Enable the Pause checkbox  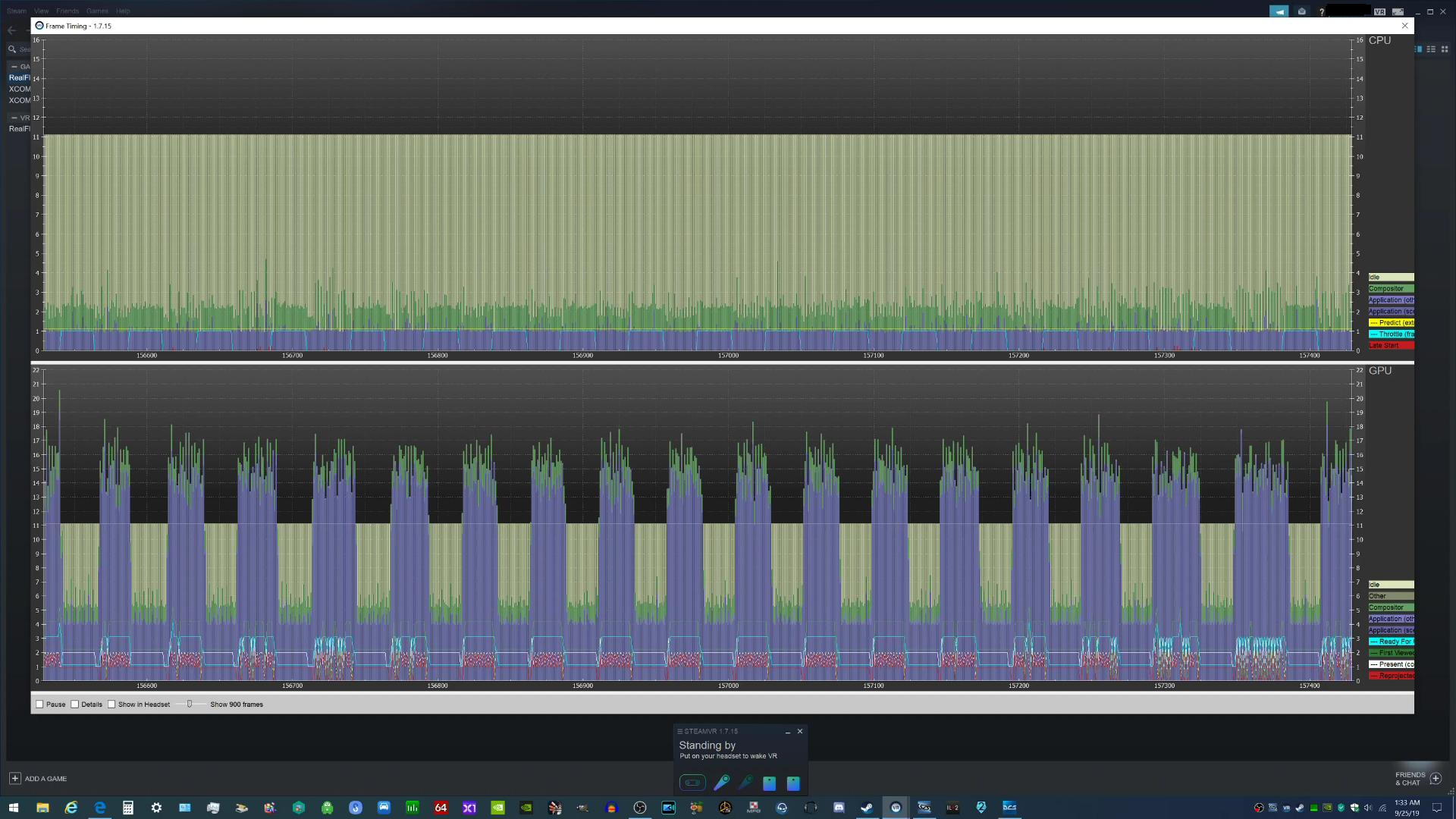(x=40, y=704)
